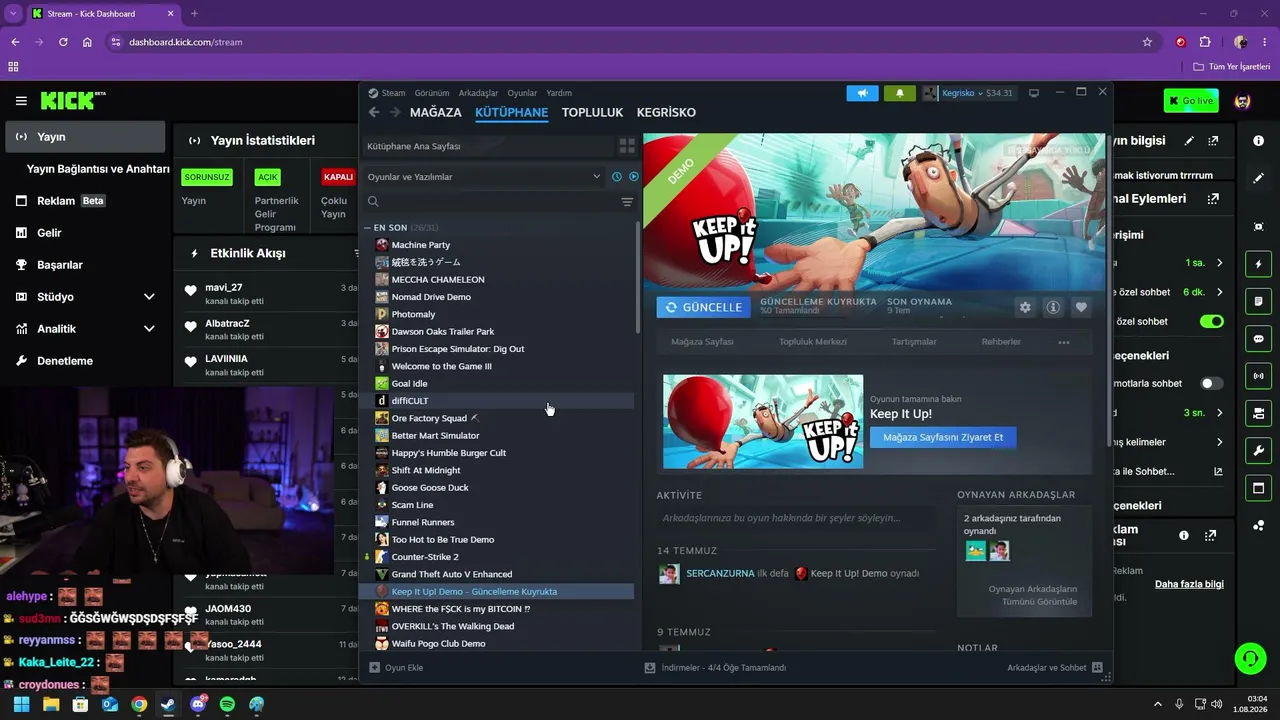Open the İndirmeler downloads progress bar
This screenshot has height=720, width=1280.
pos(716,668)
